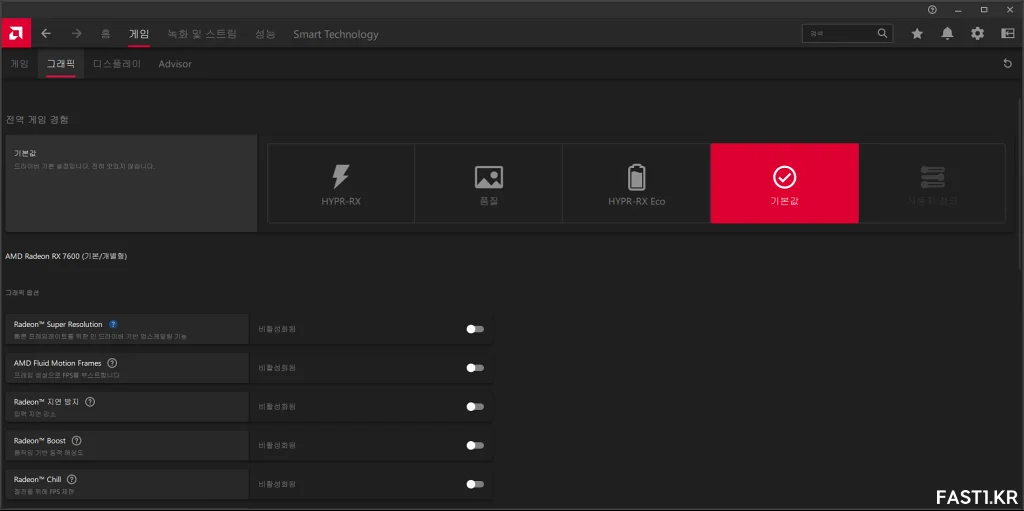Click the vertical scrollbar
1024x511 pixels.
[1021, 183]
